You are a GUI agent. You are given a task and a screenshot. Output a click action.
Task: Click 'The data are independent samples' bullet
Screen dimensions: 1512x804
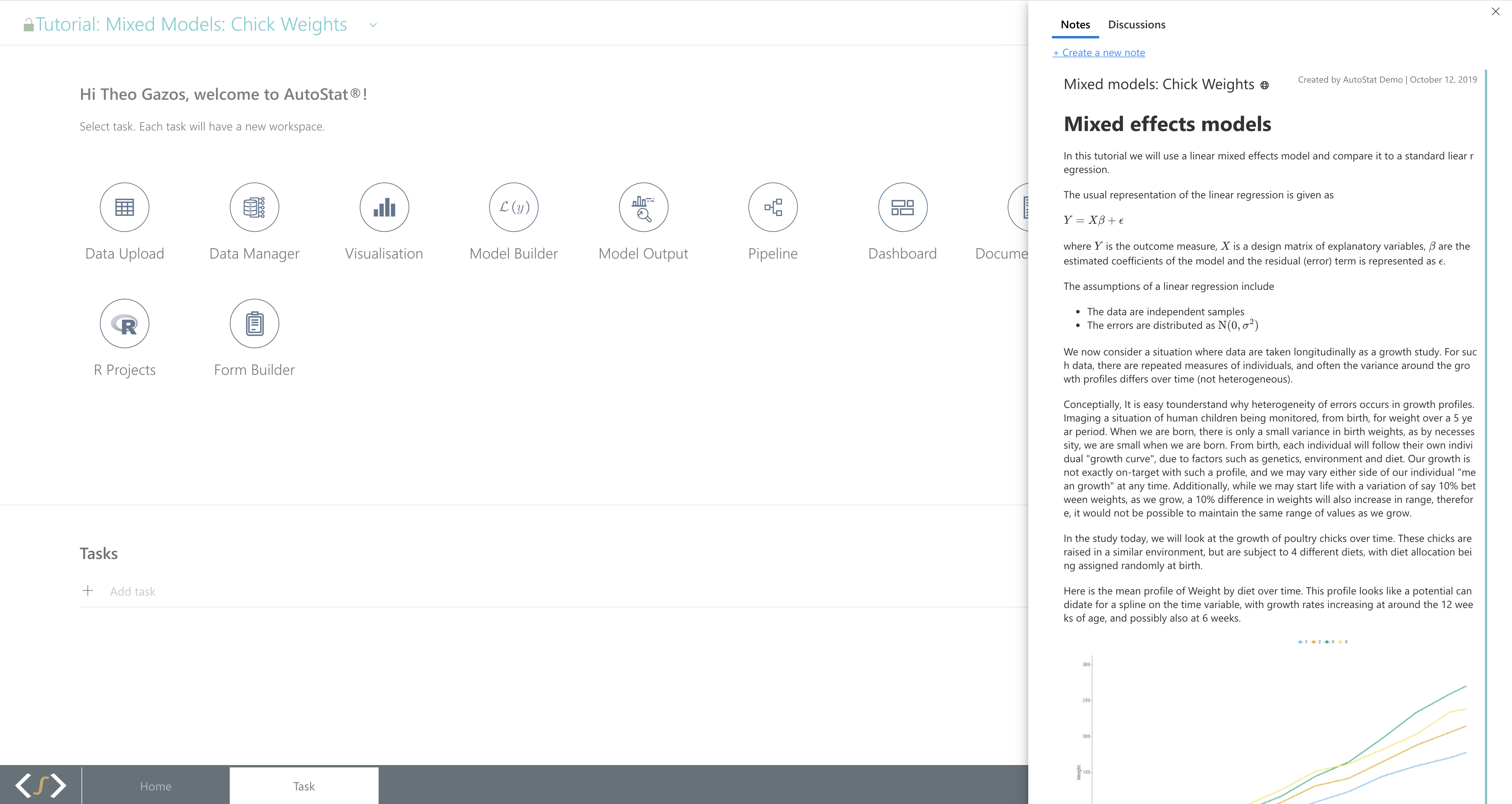point(1165,312)
